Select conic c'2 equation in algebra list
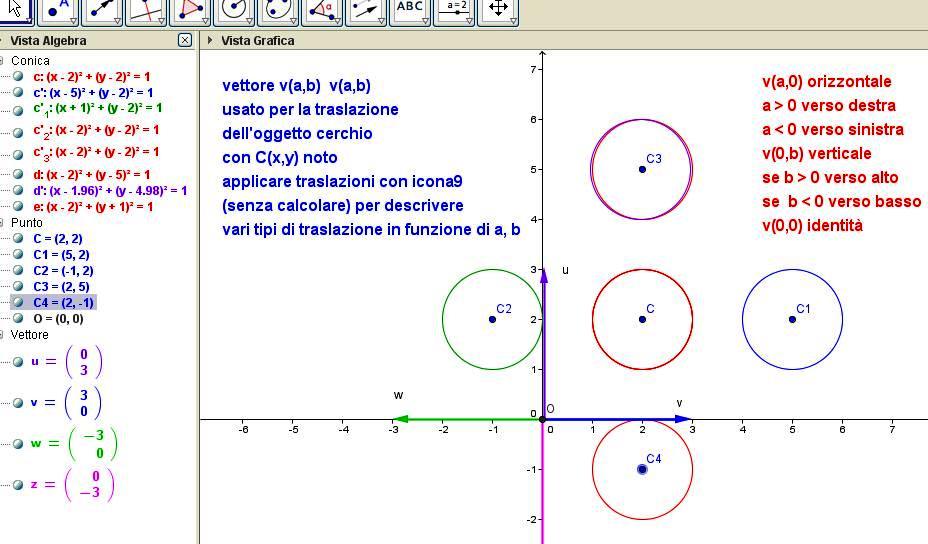Viewport: 928px width, 544px height. coord(96,131)
